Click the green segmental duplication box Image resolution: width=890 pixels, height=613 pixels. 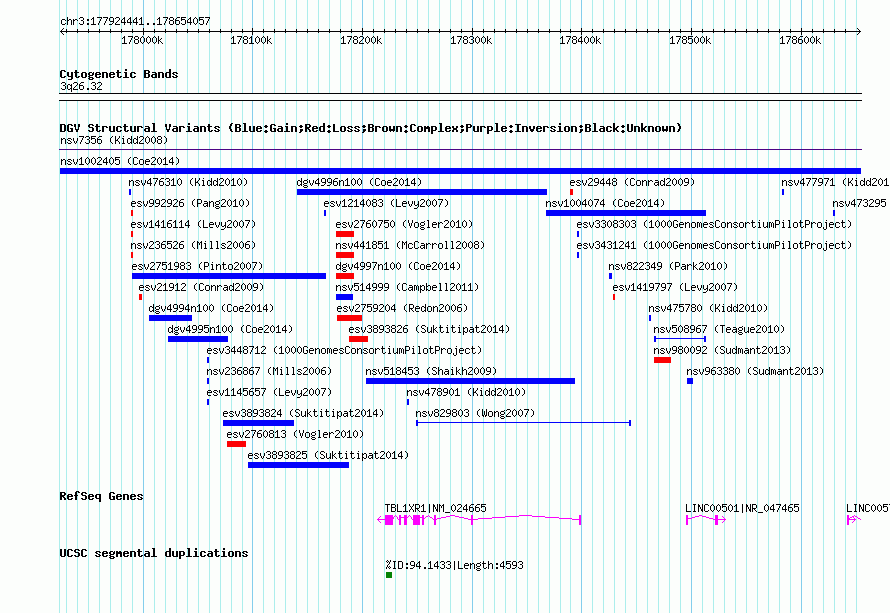click(x=389, y=575)
